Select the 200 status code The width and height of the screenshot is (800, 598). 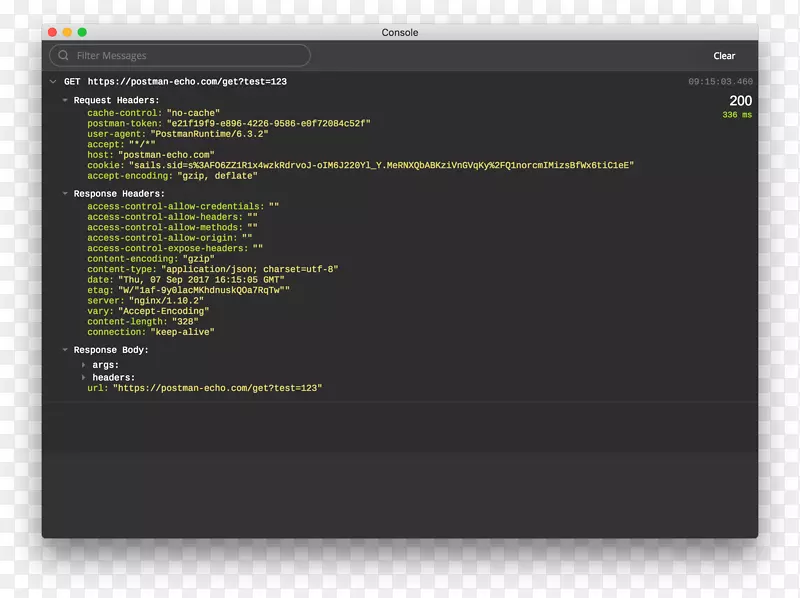point(740,101)
